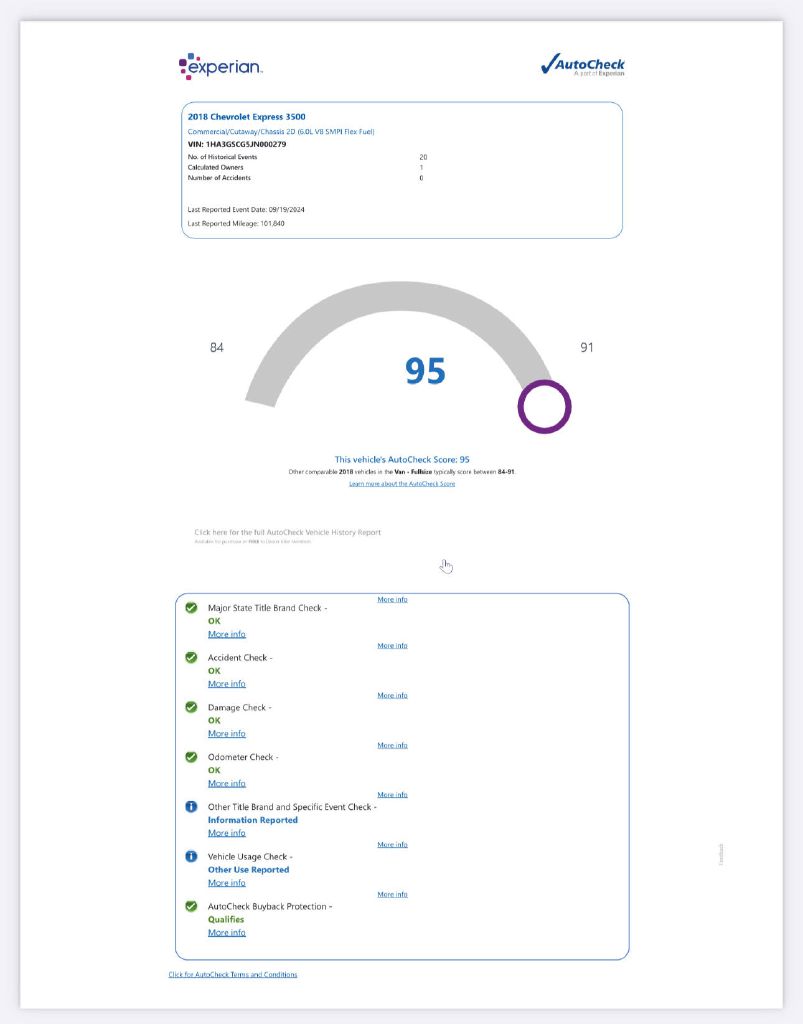Click the purple circle marker on the score gauge
The image size is (803, 1024).
544,407
